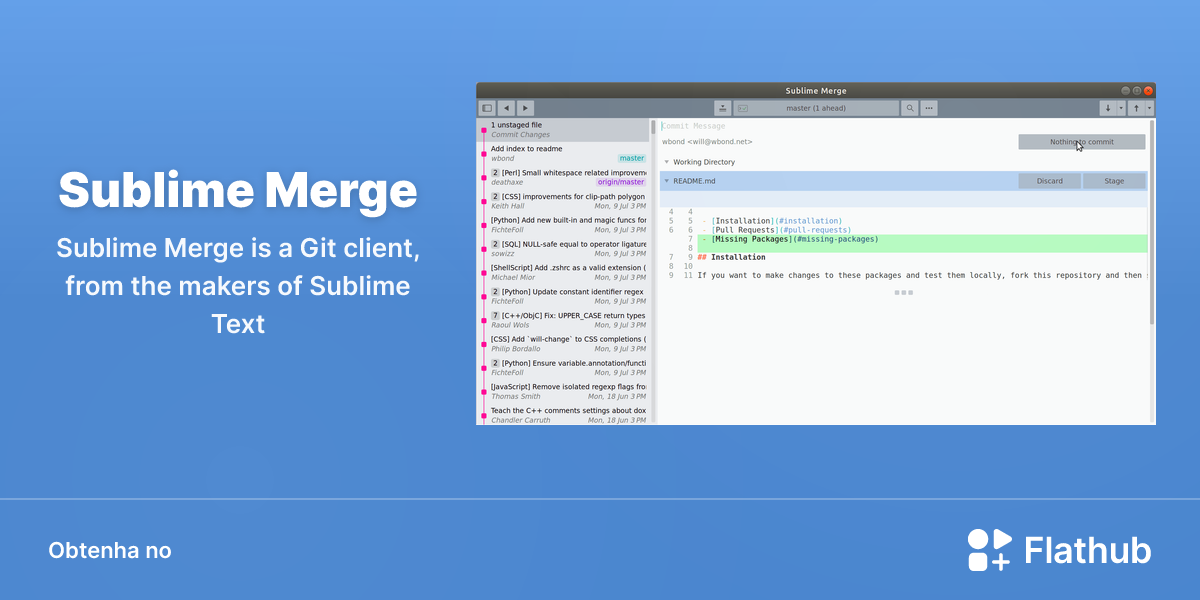Collapse the README.md file diff

(667, 181)
